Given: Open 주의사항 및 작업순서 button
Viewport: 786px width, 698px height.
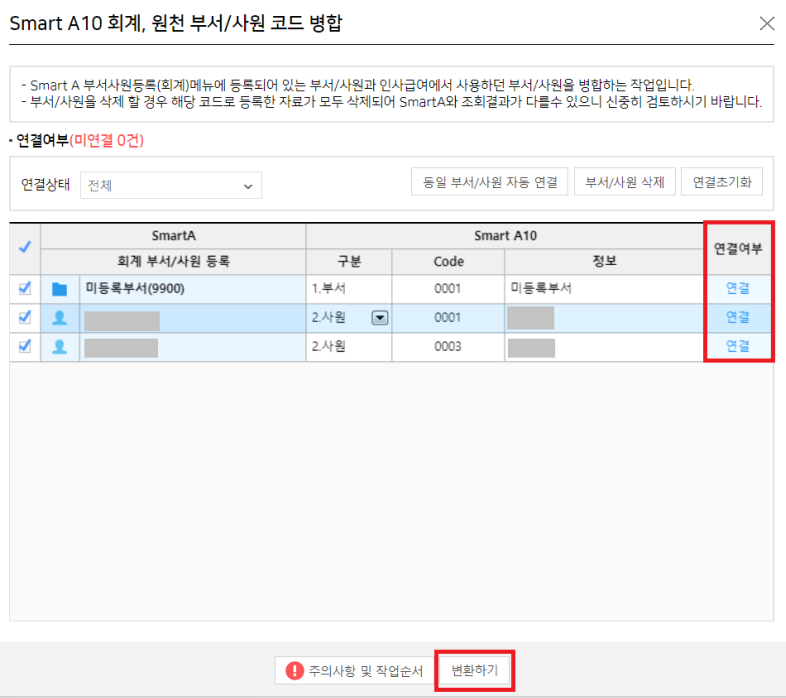Looking at the screenshot, I should (355, 670).
